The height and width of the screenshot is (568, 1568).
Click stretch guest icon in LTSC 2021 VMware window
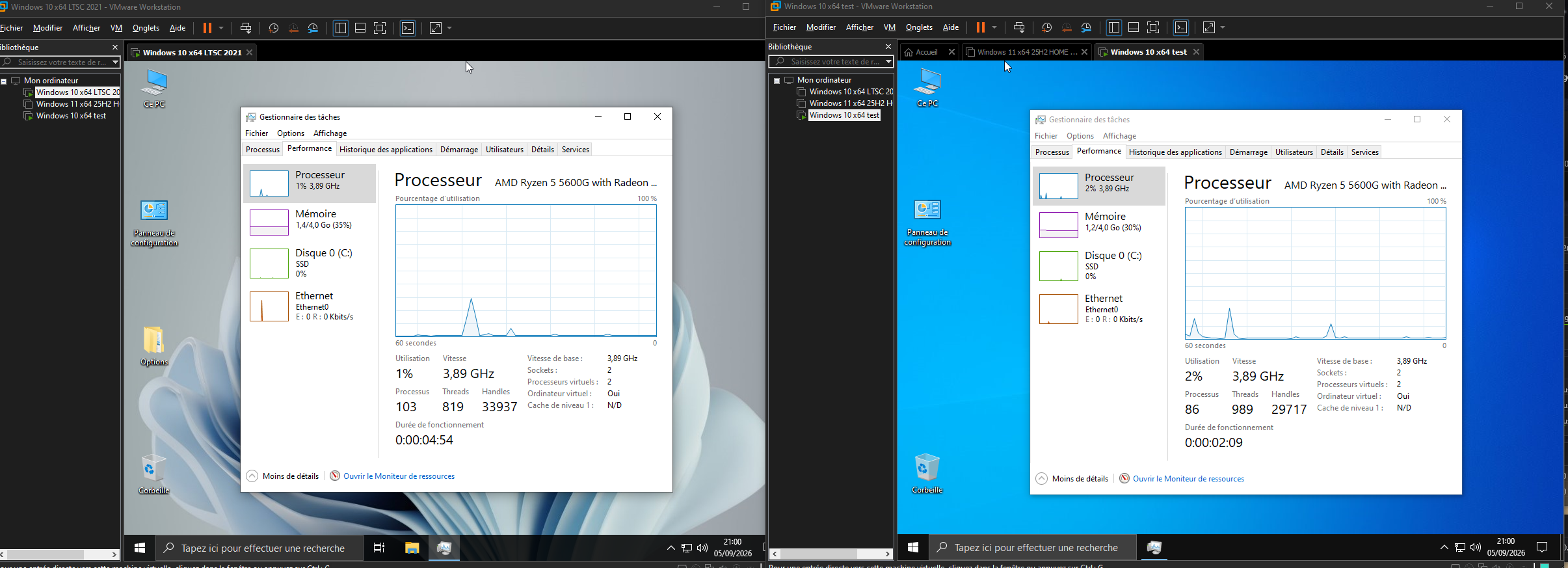point(436,28)
